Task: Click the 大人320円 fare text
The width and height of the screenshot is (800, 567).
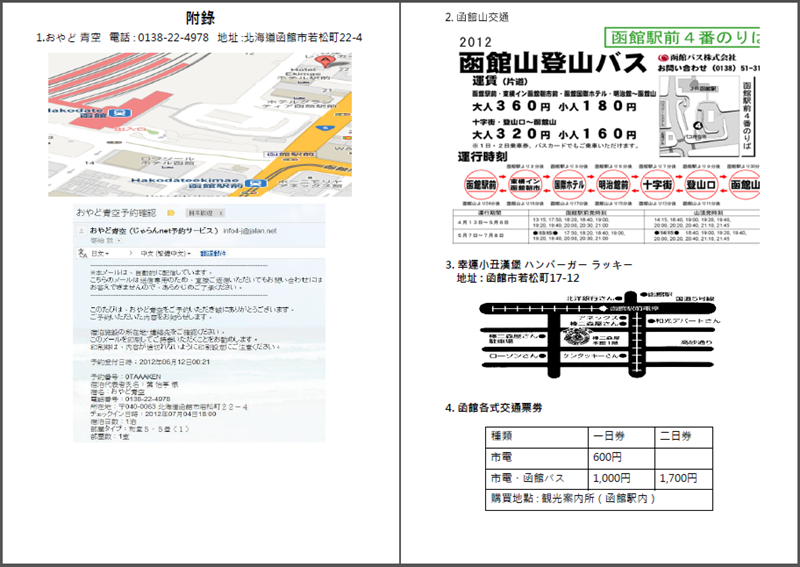Action: click(x=511, y=134)
